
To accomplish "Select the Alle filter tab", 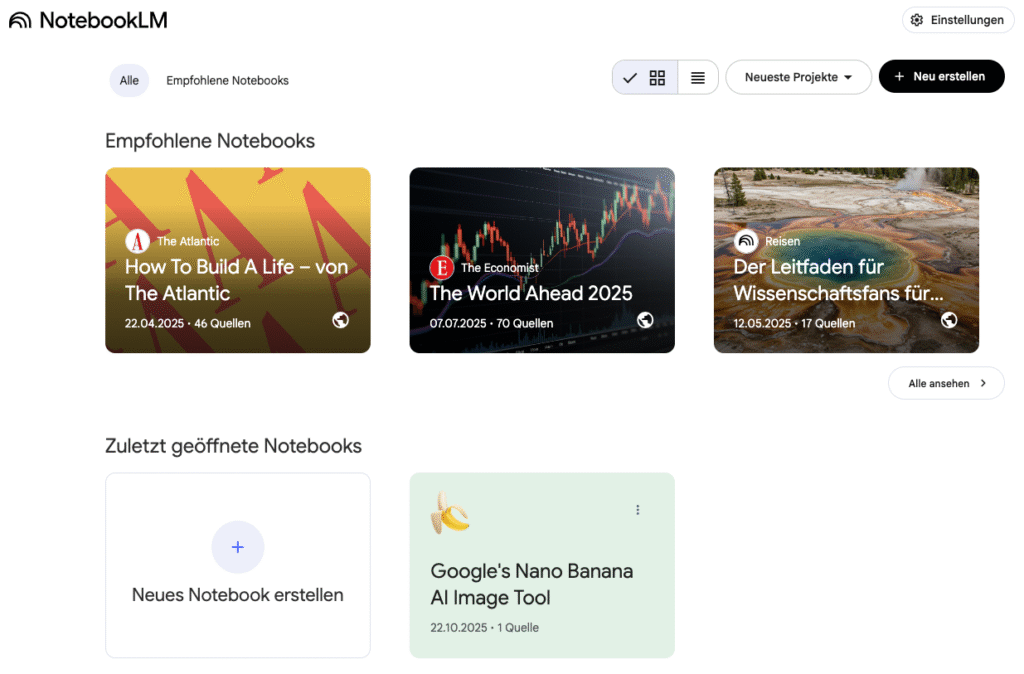I will tap(129, 80).
